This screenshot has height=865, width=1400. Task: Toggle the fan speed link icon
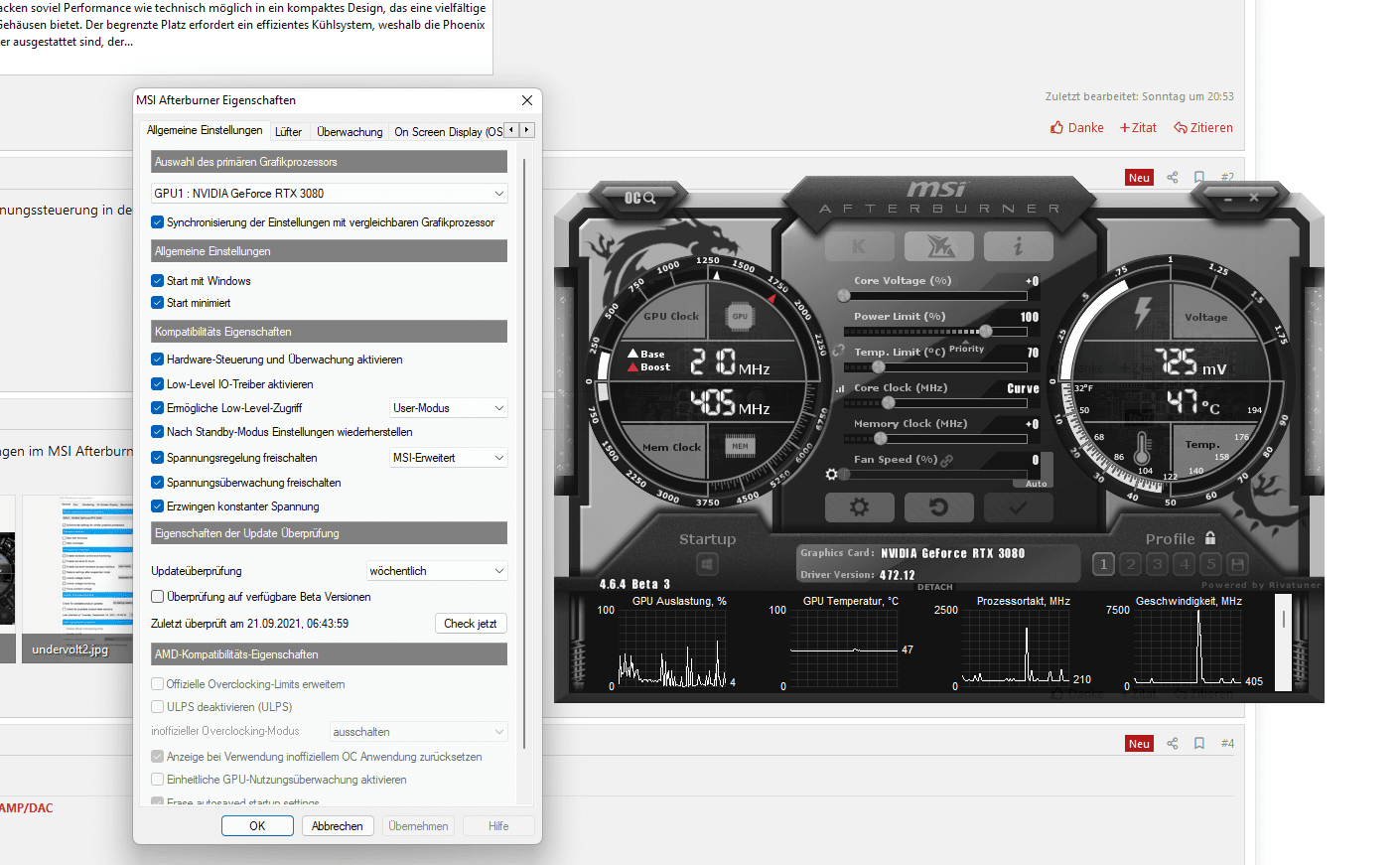tap(947, 460)
